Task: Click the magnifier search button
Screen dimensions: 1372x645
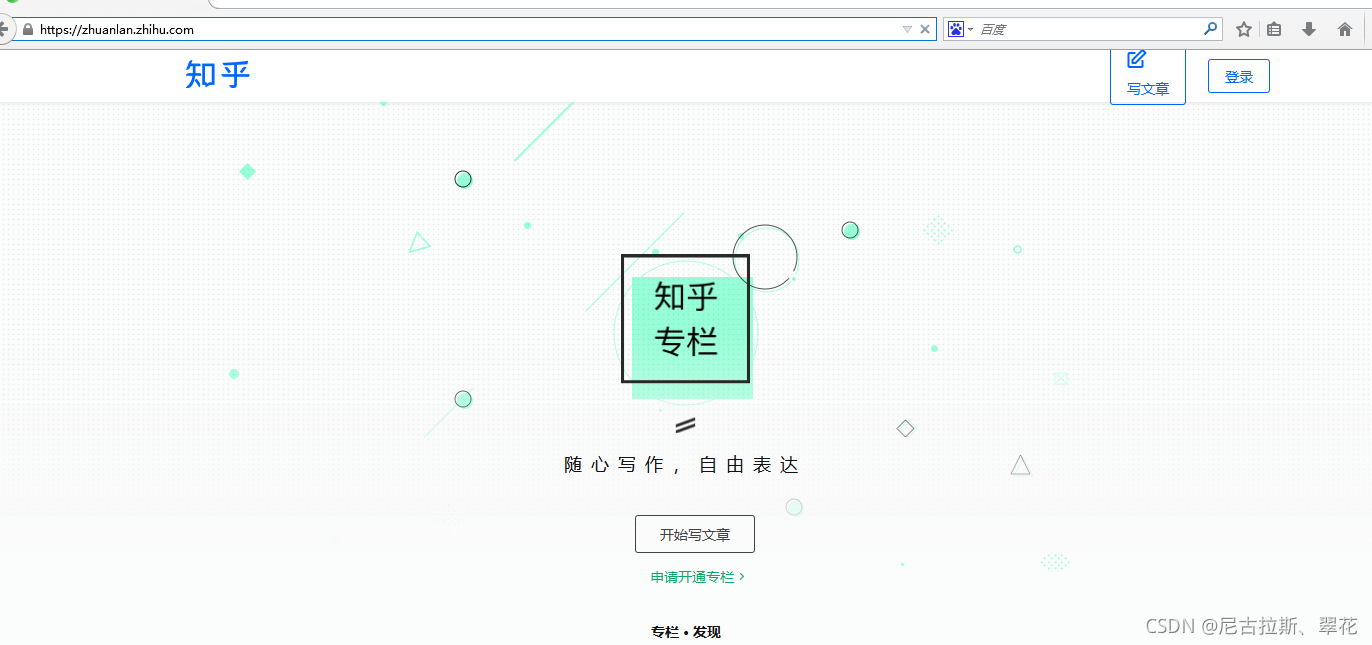Action: (1211, 29)
